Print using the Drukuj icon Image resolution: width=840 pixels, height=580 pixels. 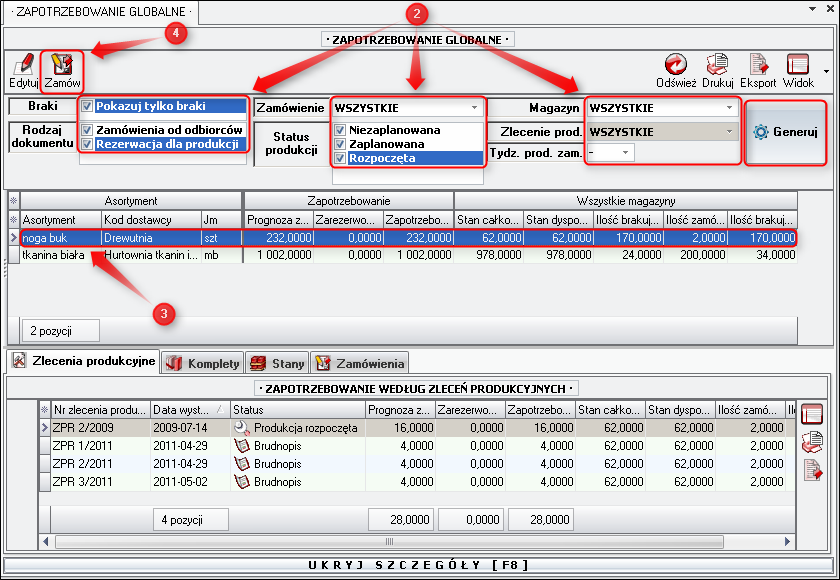[x=718, y=66]
